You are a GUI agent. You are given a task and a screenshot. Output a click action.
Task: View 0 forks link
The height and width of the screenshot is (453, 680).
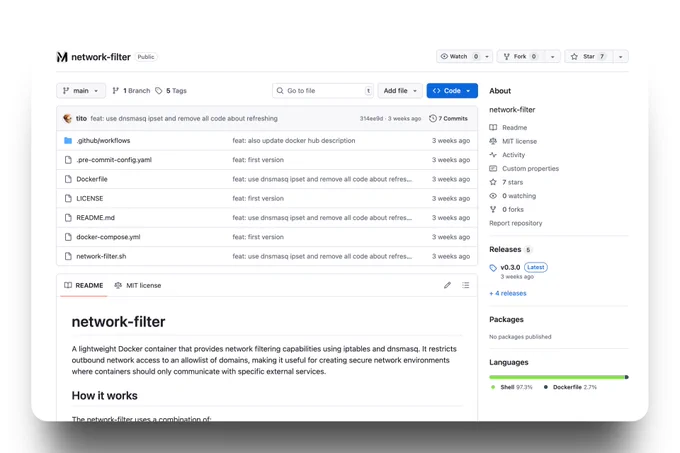pyautogui.click(x=513, y=209)
